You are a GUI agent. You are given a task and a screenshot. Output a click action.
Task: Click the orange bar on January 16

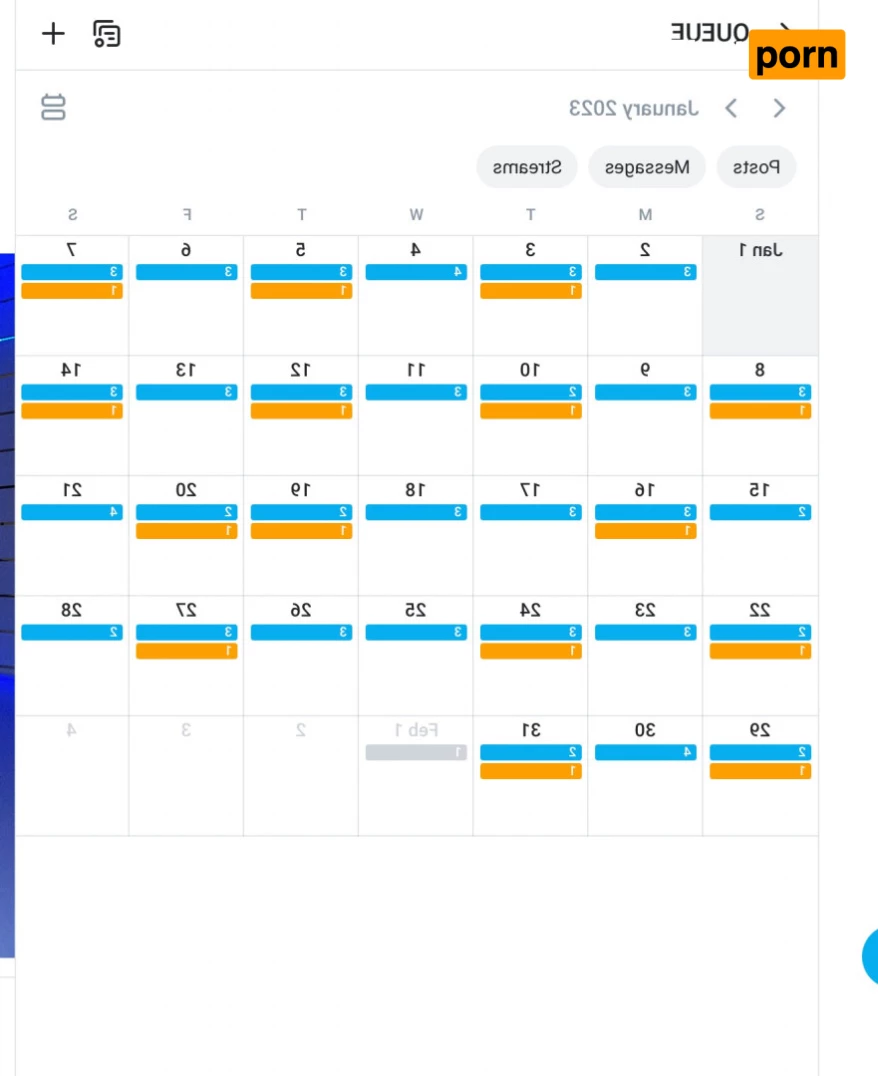(x=645, y=531)
